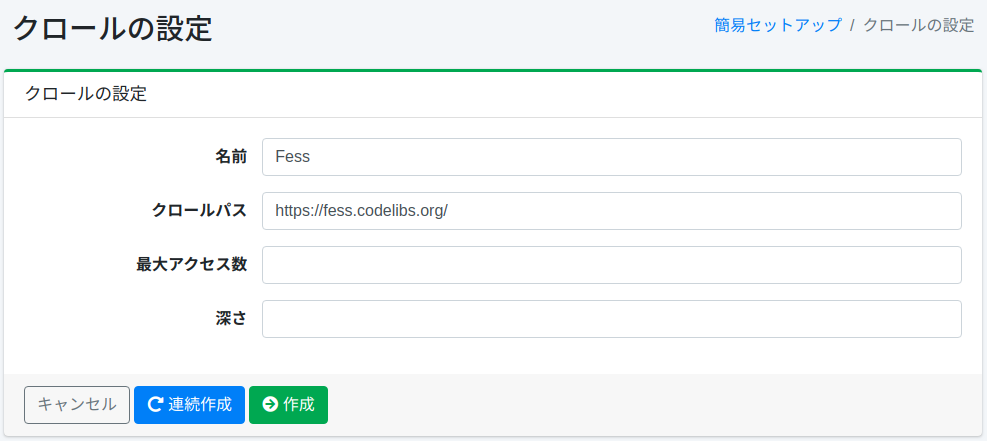Click the rotate icon on 連続作成 button
Screen dimensions: 987x441
coord(155,405)
